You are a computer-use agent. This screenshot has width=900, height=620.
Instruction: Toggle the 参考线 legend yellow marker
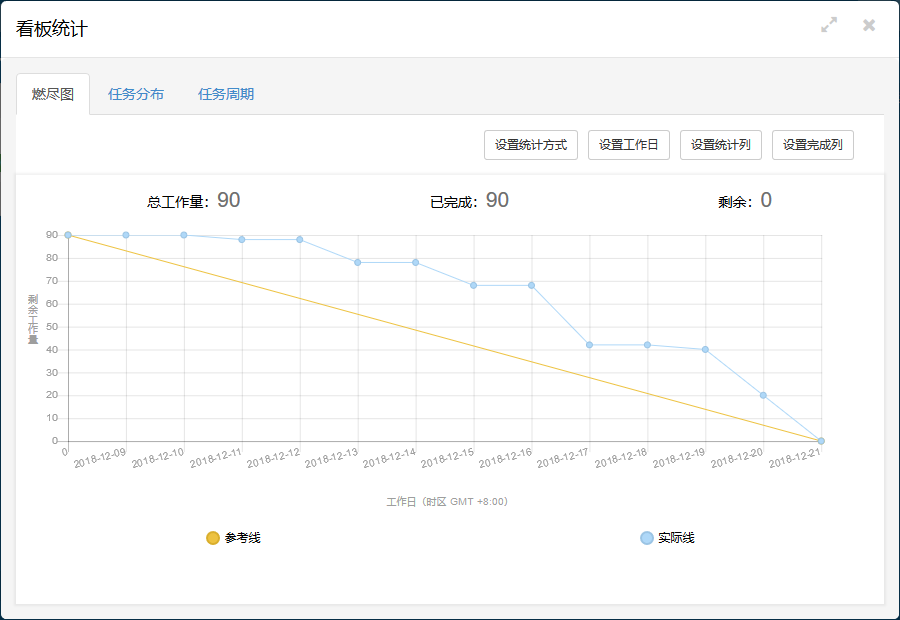pos(213,538)
